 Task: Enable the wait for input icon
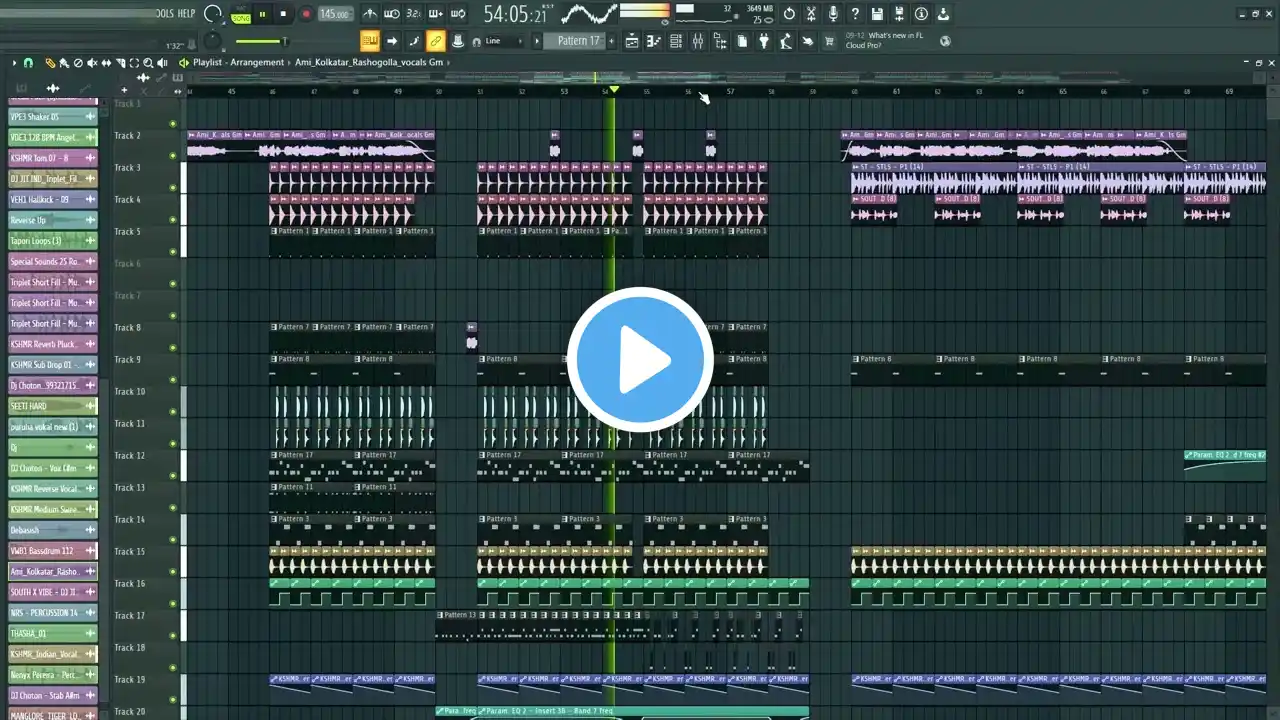tap(392, 14)
